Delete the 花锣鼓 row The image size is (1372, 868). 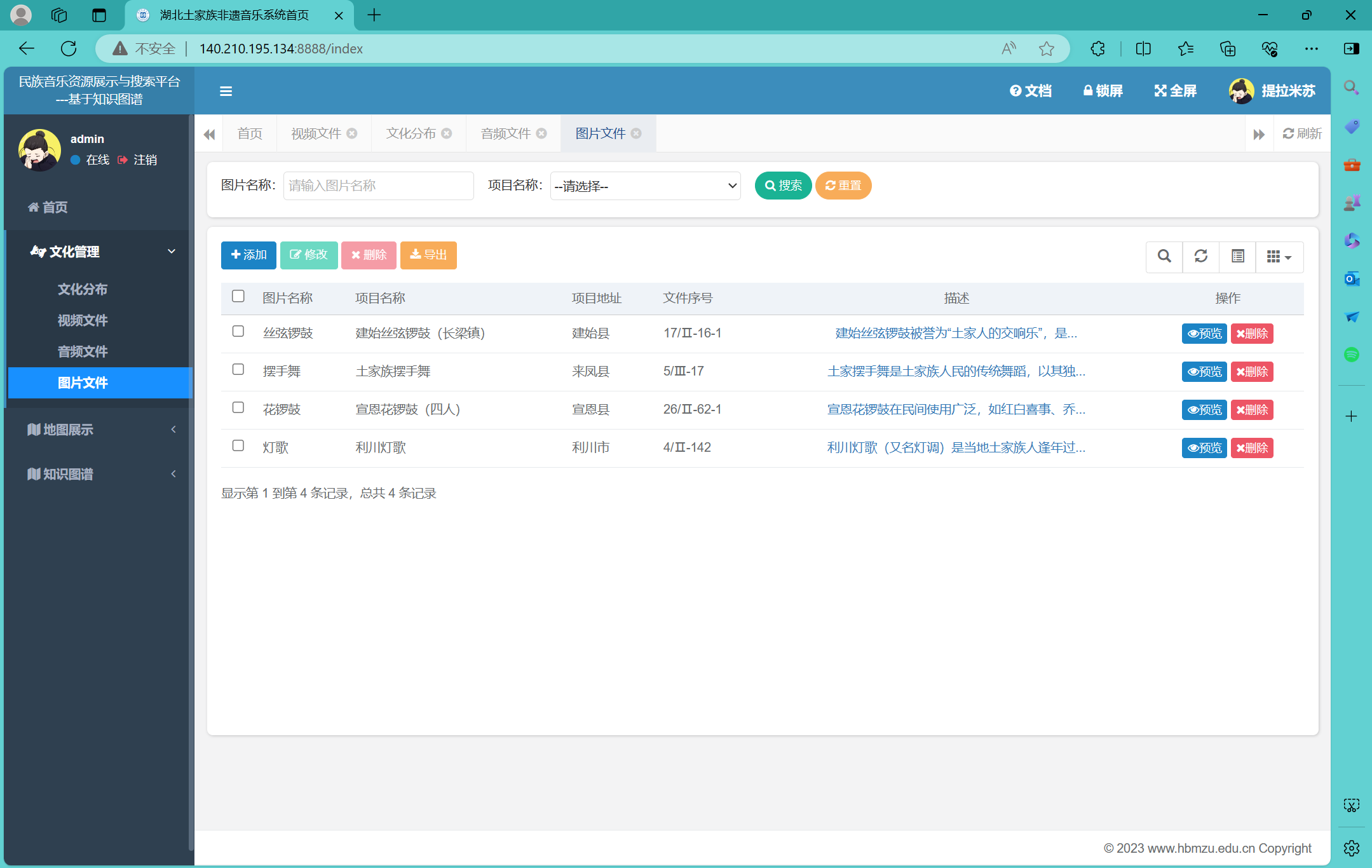point(1252,410)
